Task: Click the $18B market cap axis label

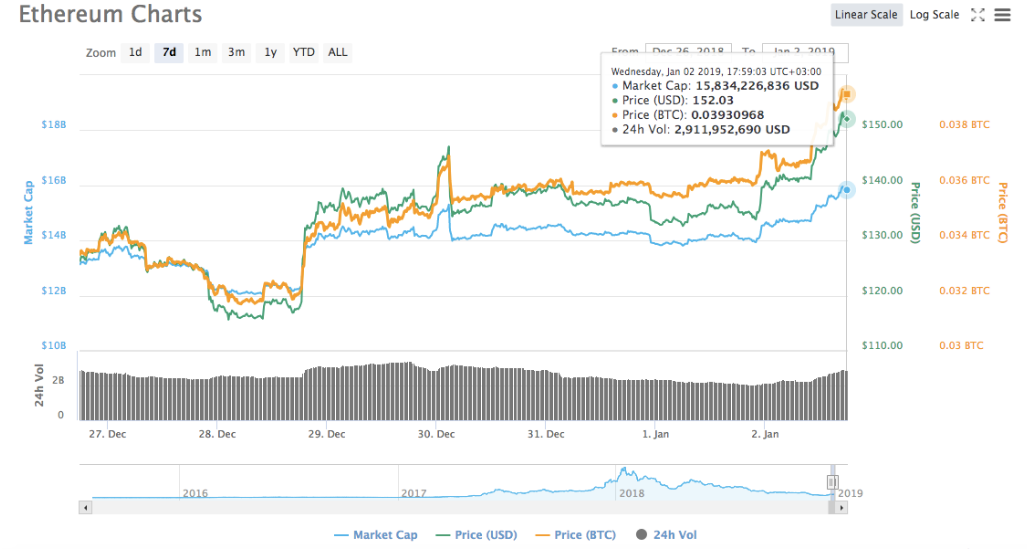Action: pyautogui.click(x=54, y=124)
